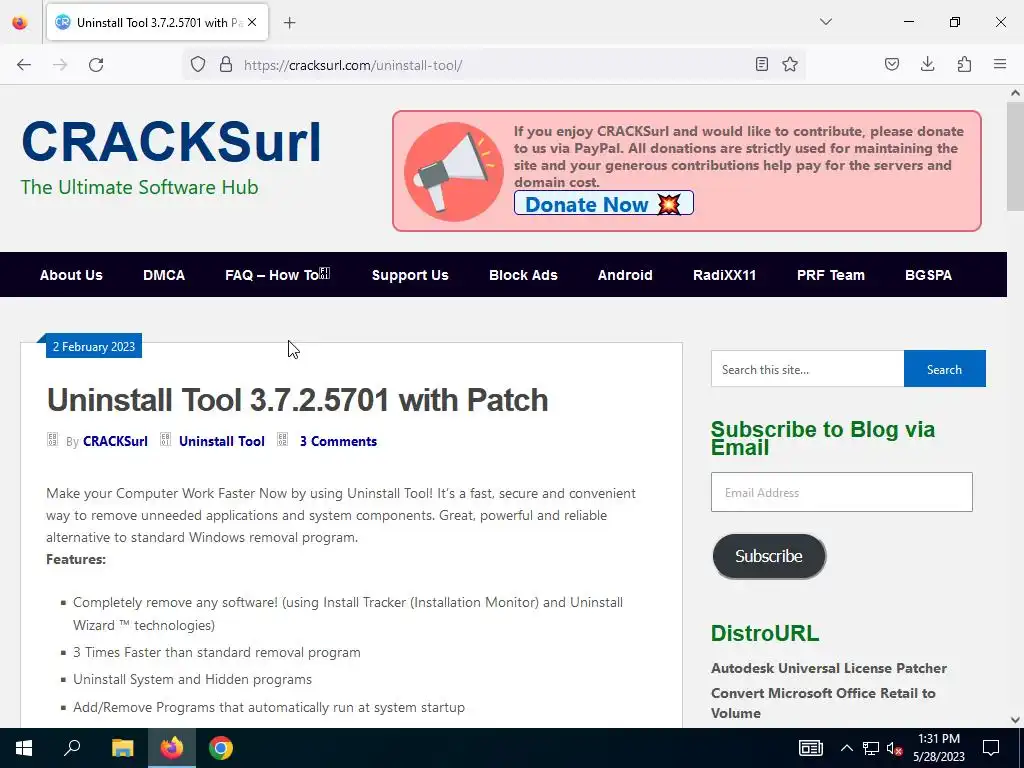Viewport: 1024px width, 768px height.
Task: Click the Subscribe button
Action: (769, 556)
